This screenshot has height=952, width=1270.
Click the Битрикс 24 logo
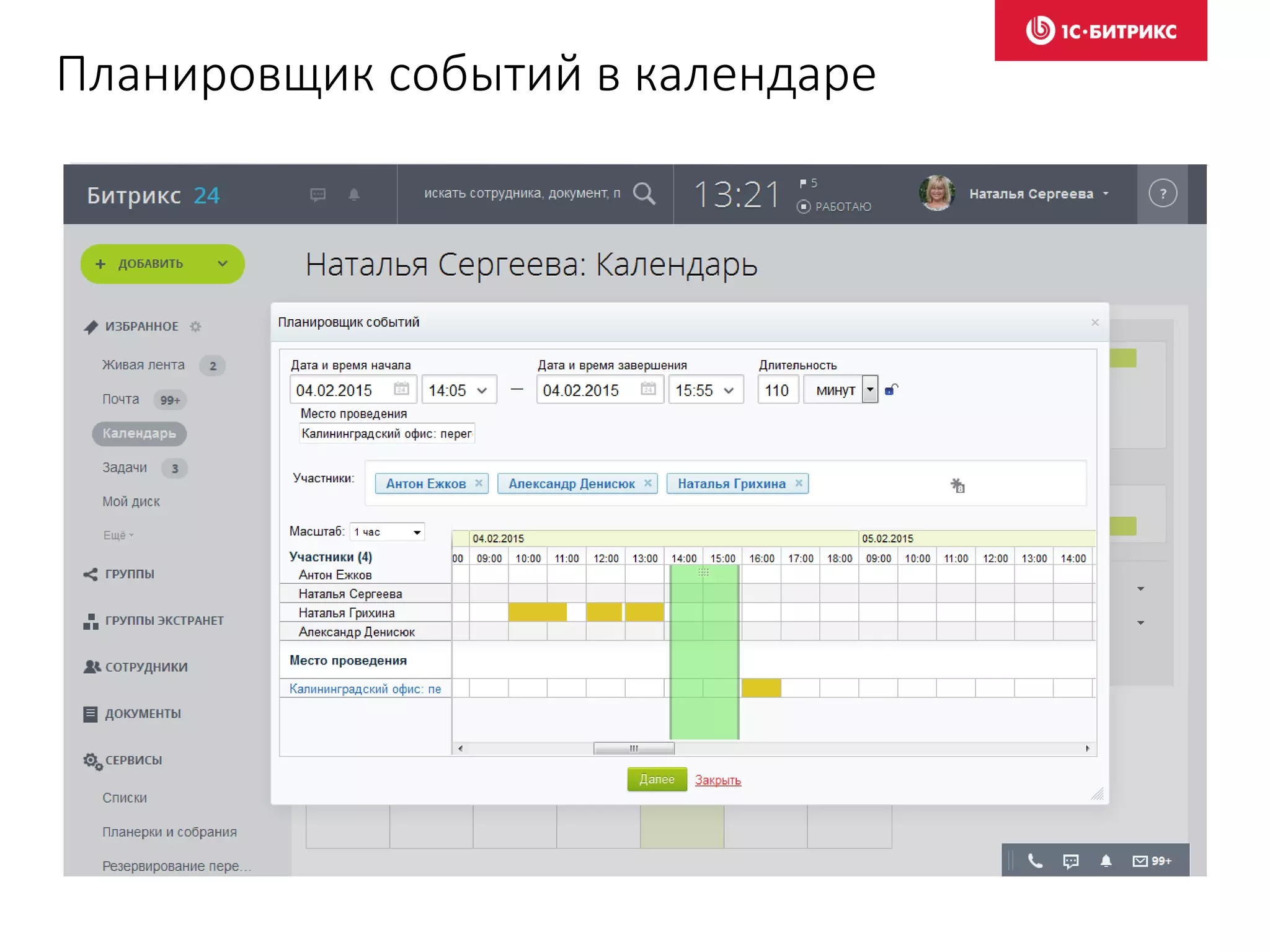coord(153,195)
